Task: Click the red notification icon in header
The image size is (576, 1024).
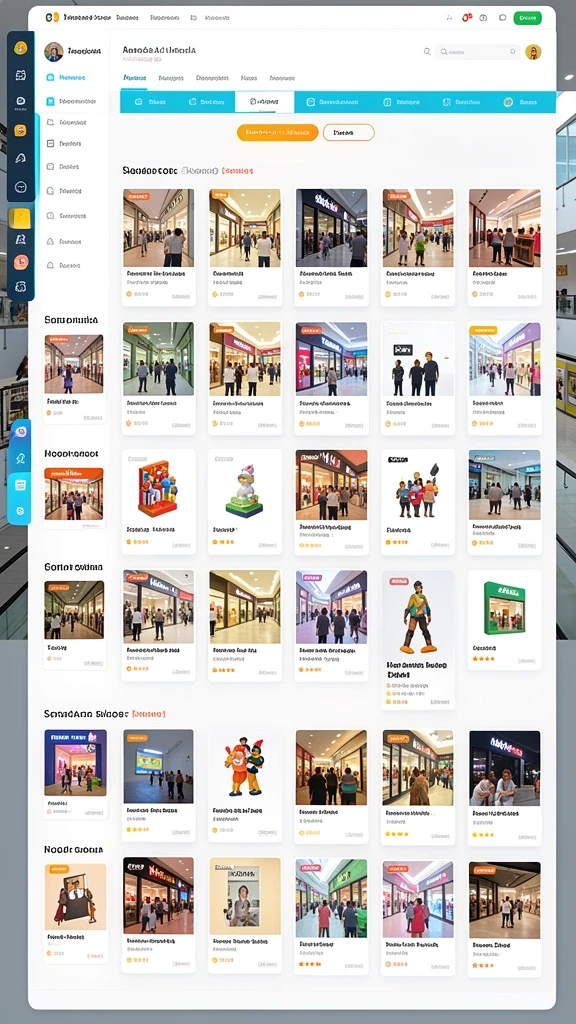Action: (x=467, y=18)
